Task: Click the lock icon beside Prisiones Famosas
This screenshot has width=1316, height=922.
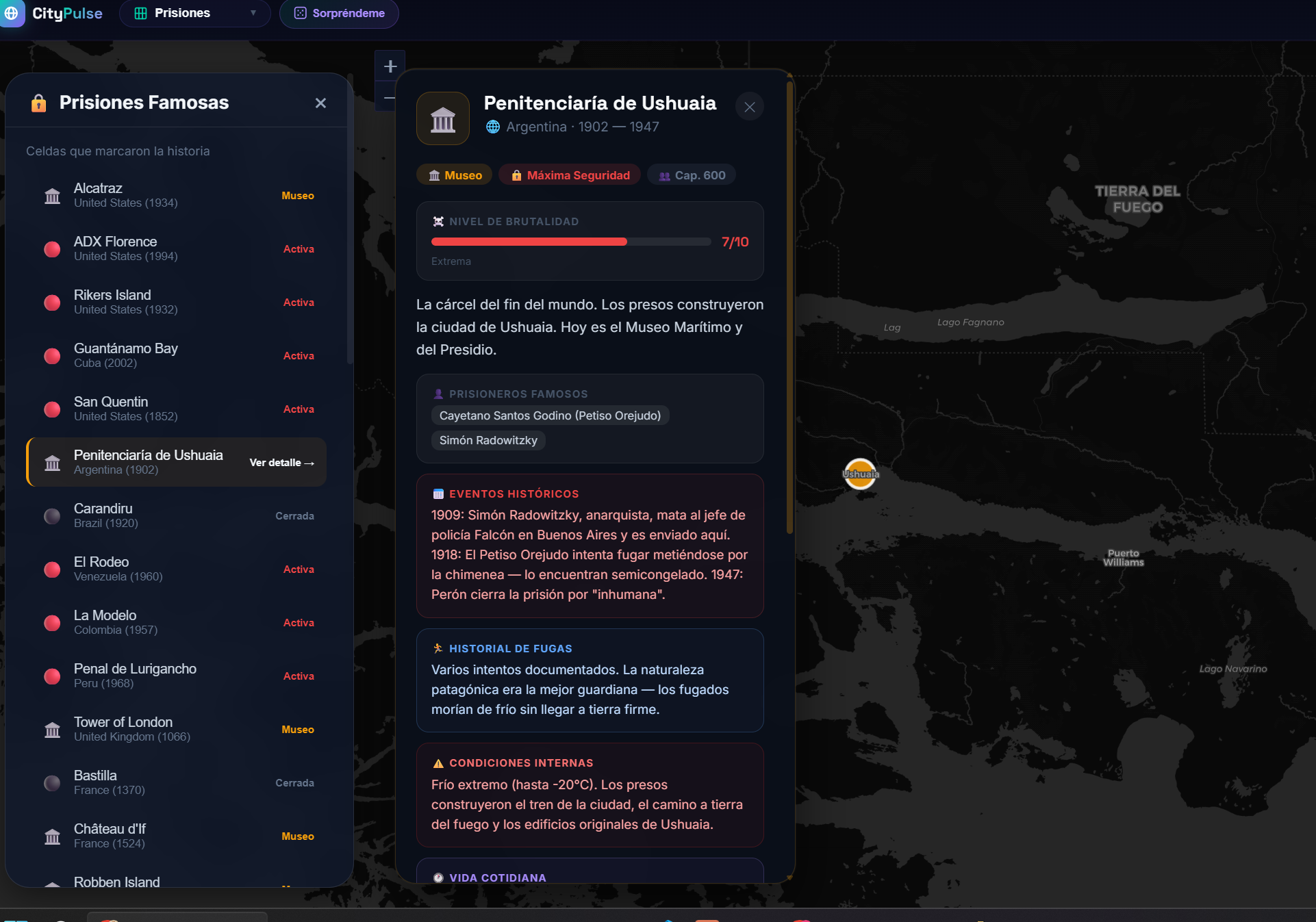Action: click(38, 103)
